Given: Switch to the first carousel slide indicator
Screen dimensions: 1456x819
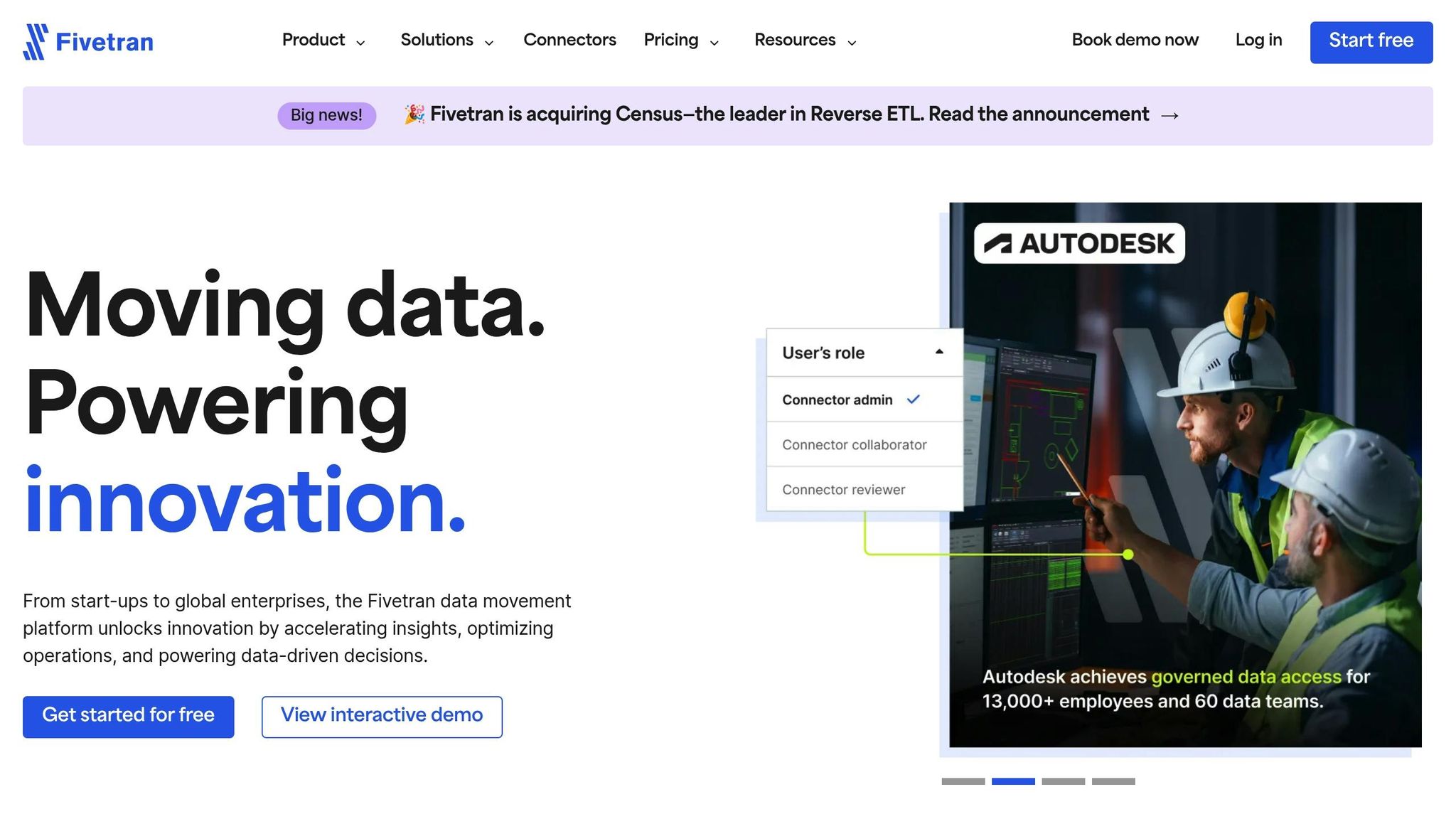Looking at the screenshot, I should [963, 781].
